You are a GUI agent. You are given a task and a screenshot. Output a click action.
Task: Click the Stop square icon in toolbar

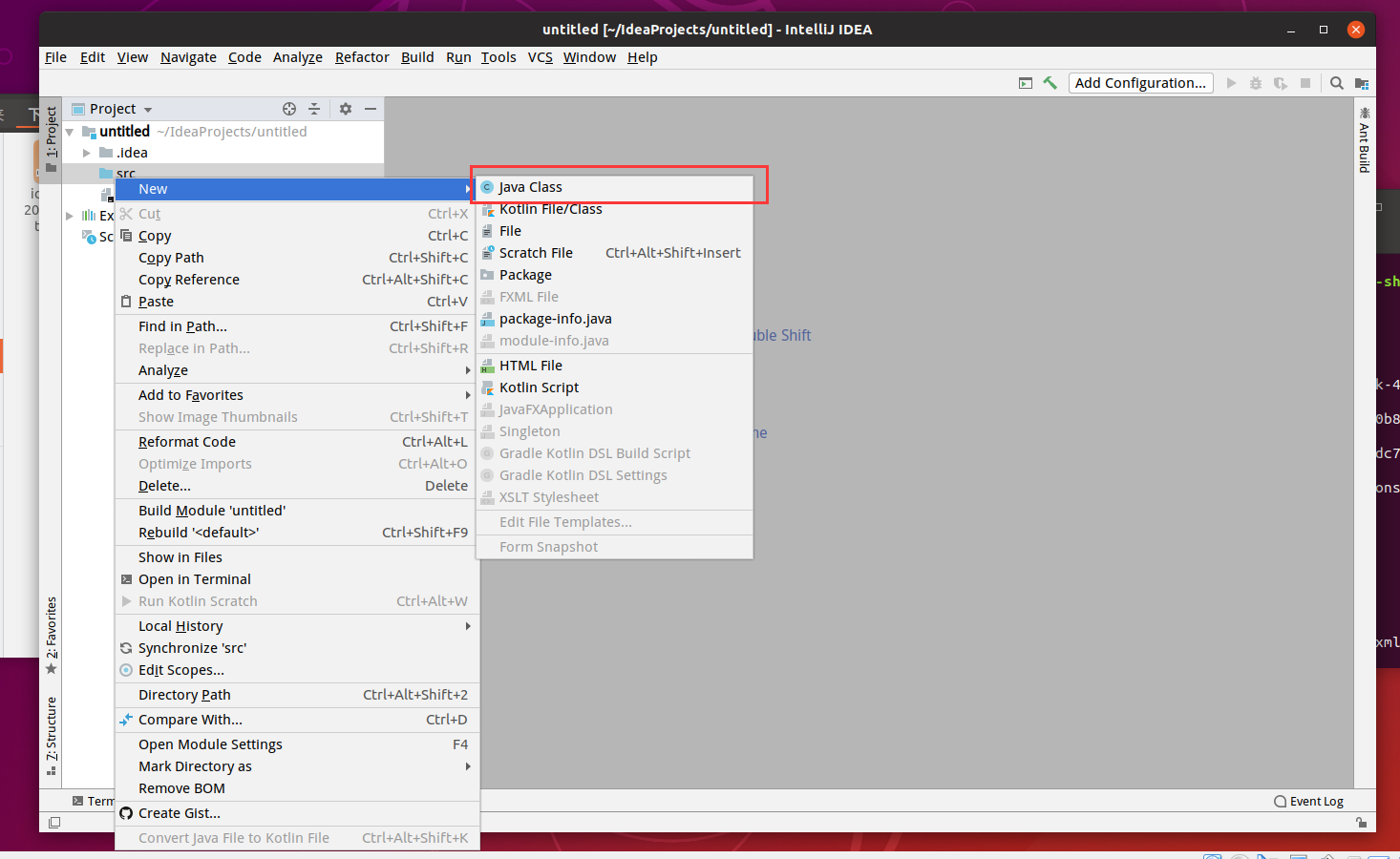pos(1305,83)
